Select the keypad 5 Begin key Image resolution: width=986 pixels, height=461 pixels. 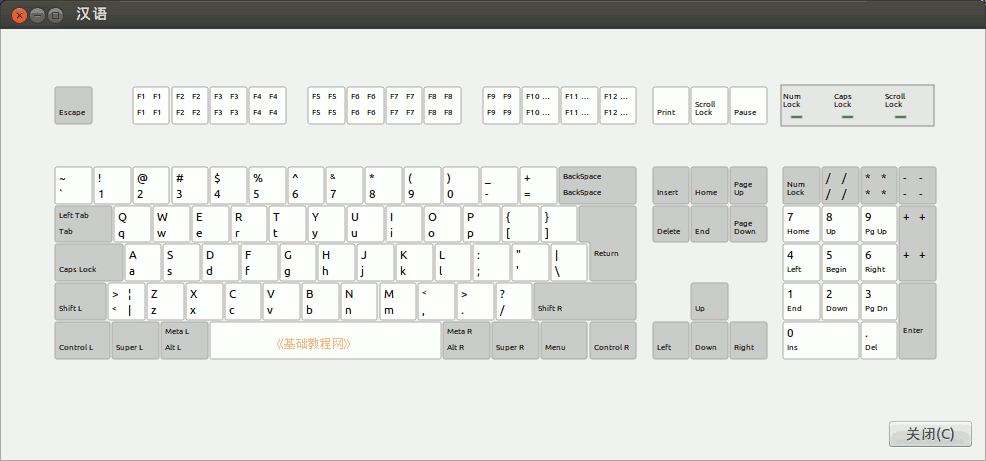pyautogui.click(x=840, y=263)
